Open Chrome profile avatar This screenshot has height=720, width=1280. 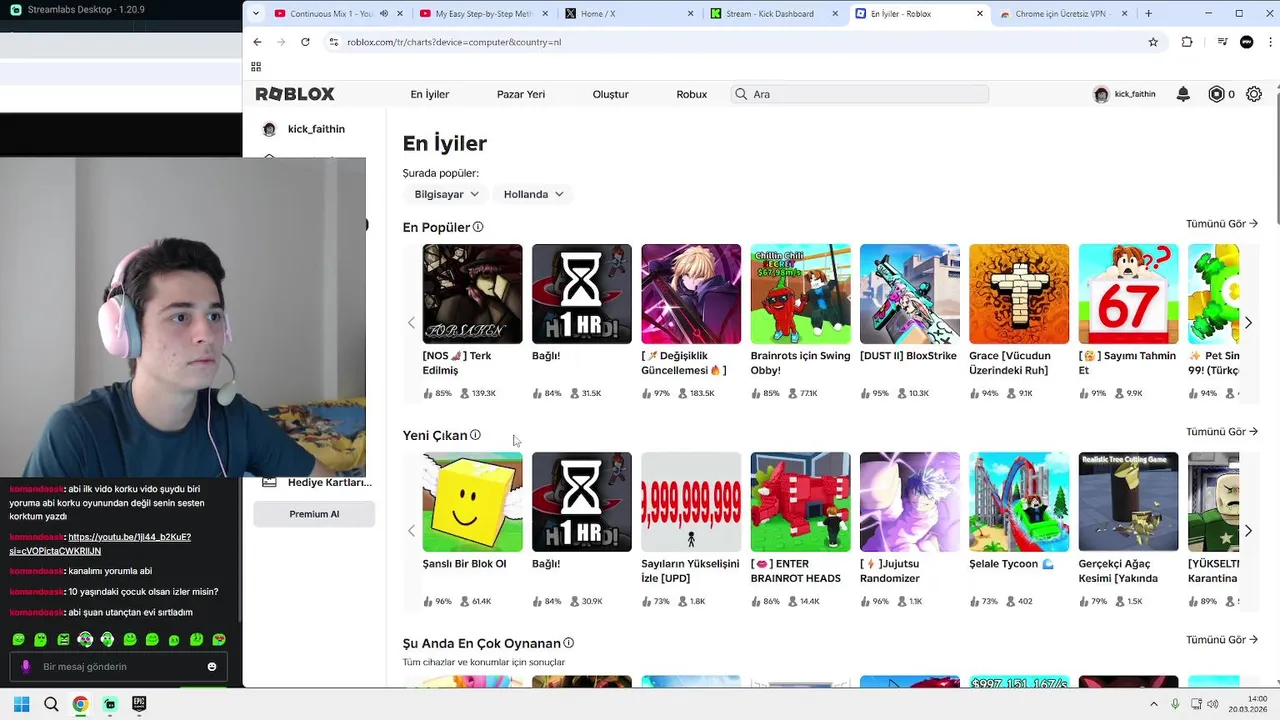pos(1246,42)
